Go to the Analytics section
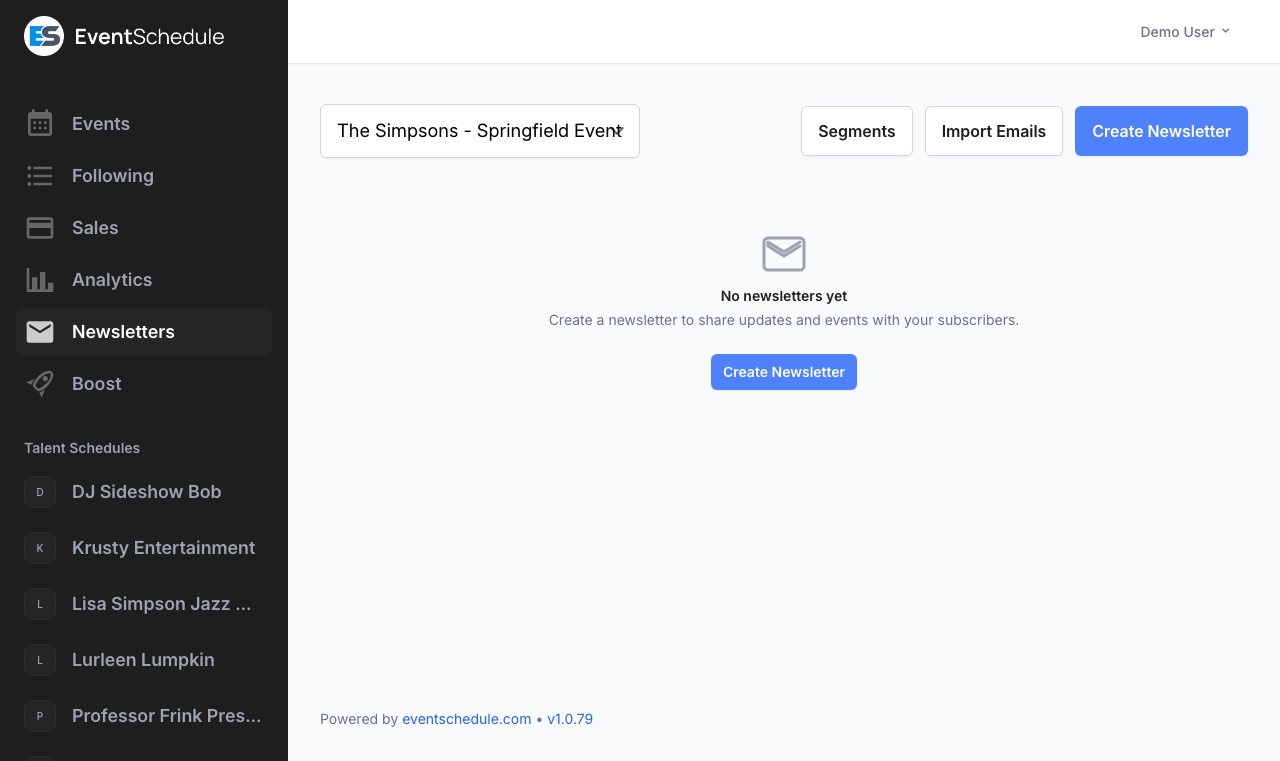The height and width of the screenshot is (761, 1280). point(112,280)
